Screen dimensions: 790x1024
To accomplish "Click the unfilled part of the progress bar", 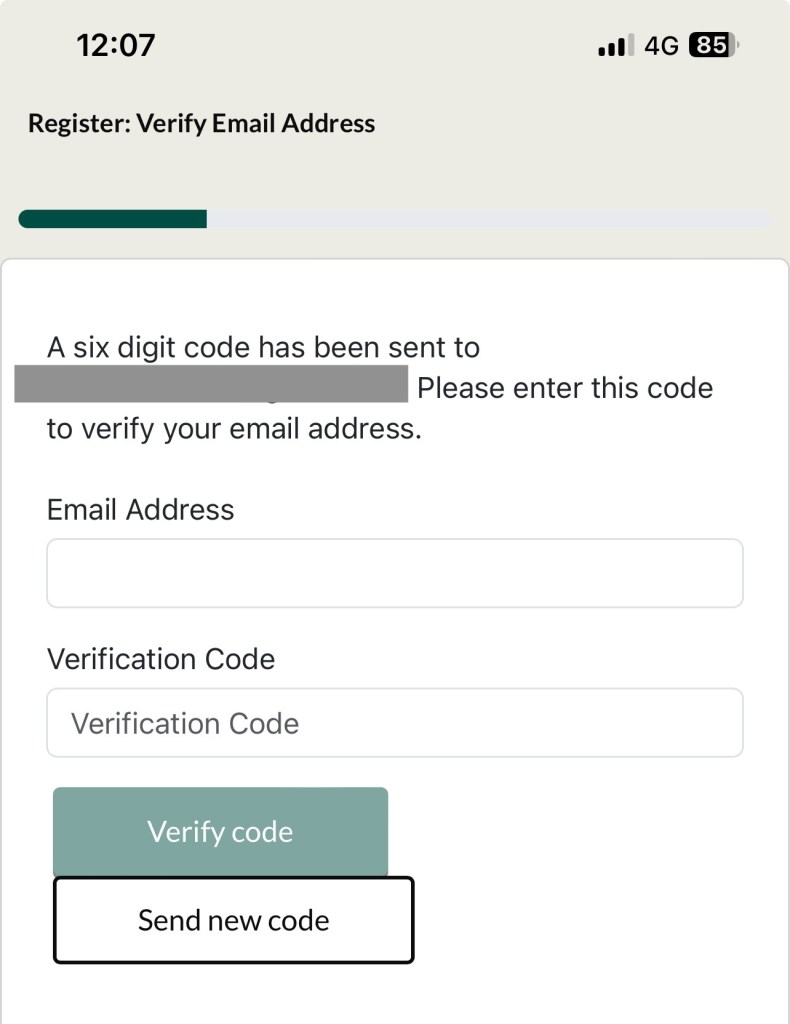I will coord(488,219).
